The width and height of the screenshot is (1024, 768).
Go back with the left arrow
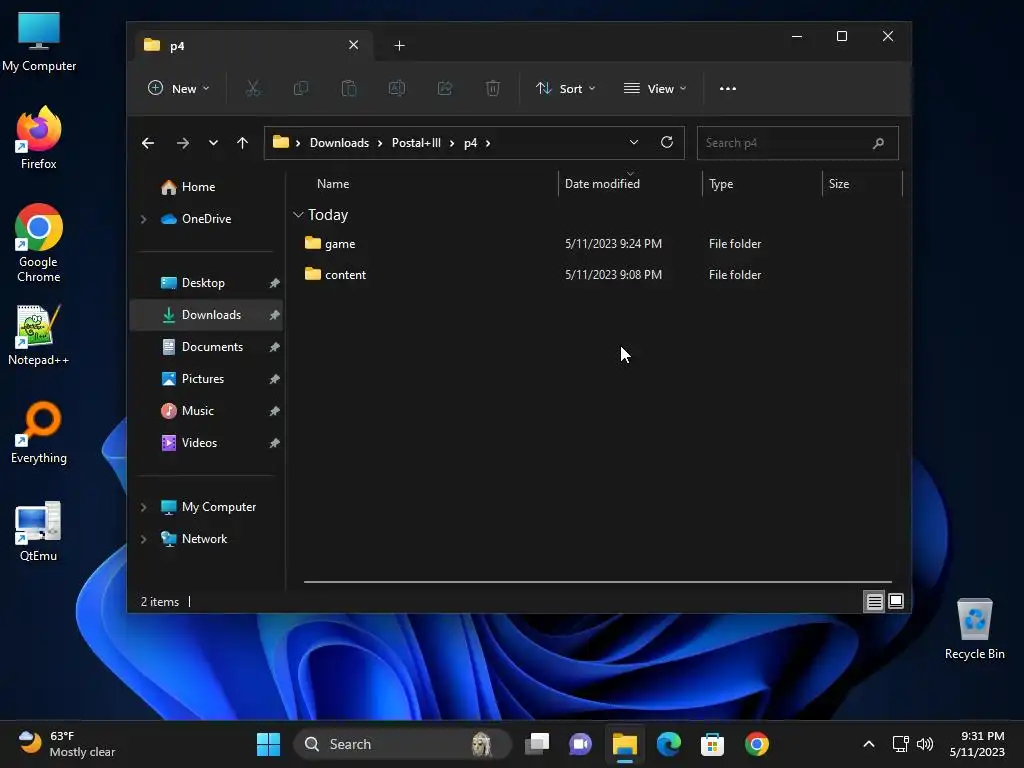pos(148,143)
